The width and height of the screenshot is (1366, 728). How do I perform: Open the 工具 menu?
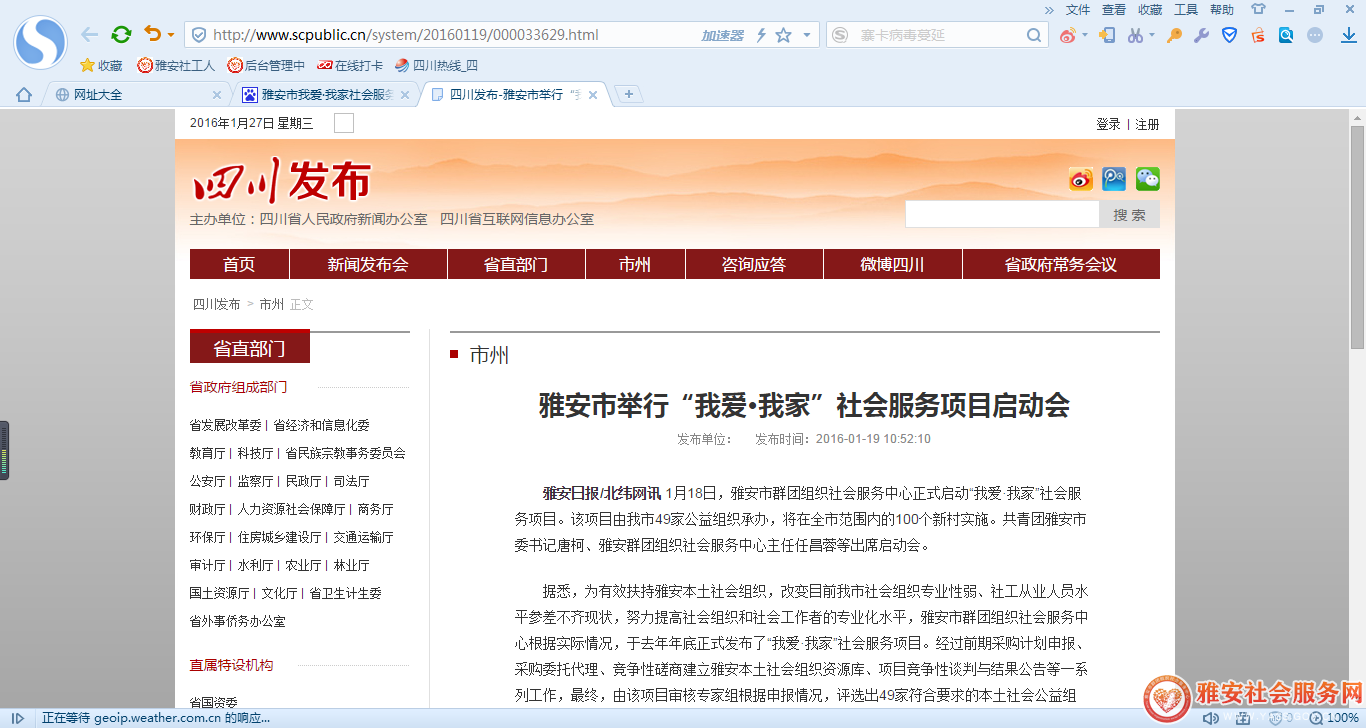pos(1186,10)
